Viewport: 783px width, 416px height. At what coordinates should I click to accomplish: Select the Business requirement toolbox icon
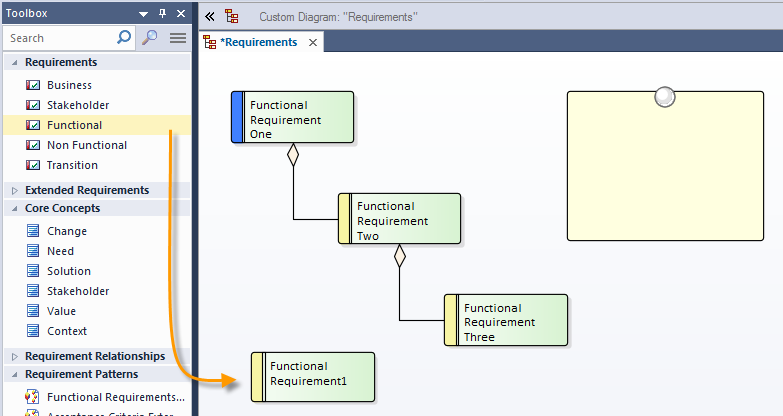pos(33,85)
